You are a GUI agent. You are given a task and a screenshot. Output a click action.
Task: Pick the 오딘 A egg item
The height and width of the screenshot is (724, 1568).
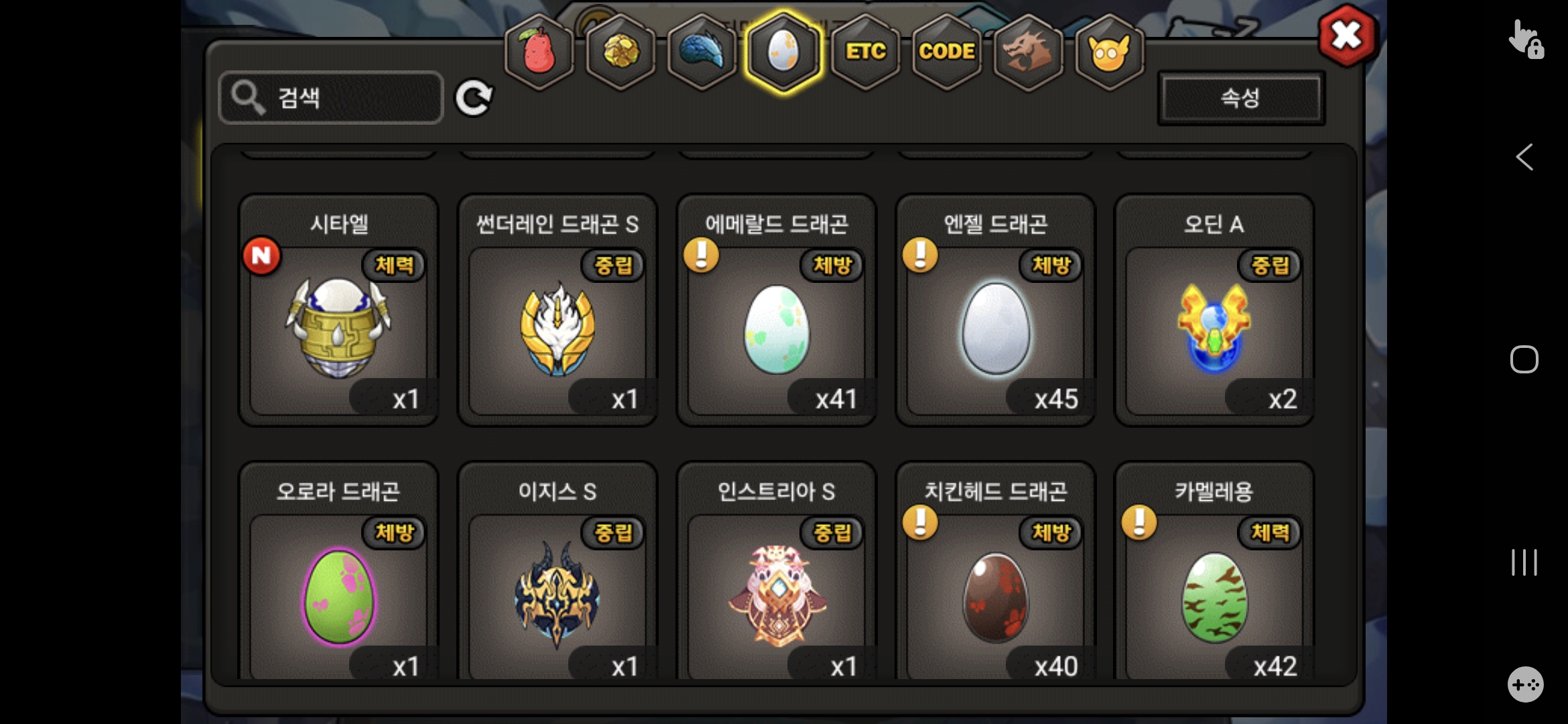(x=1214, y=310)
